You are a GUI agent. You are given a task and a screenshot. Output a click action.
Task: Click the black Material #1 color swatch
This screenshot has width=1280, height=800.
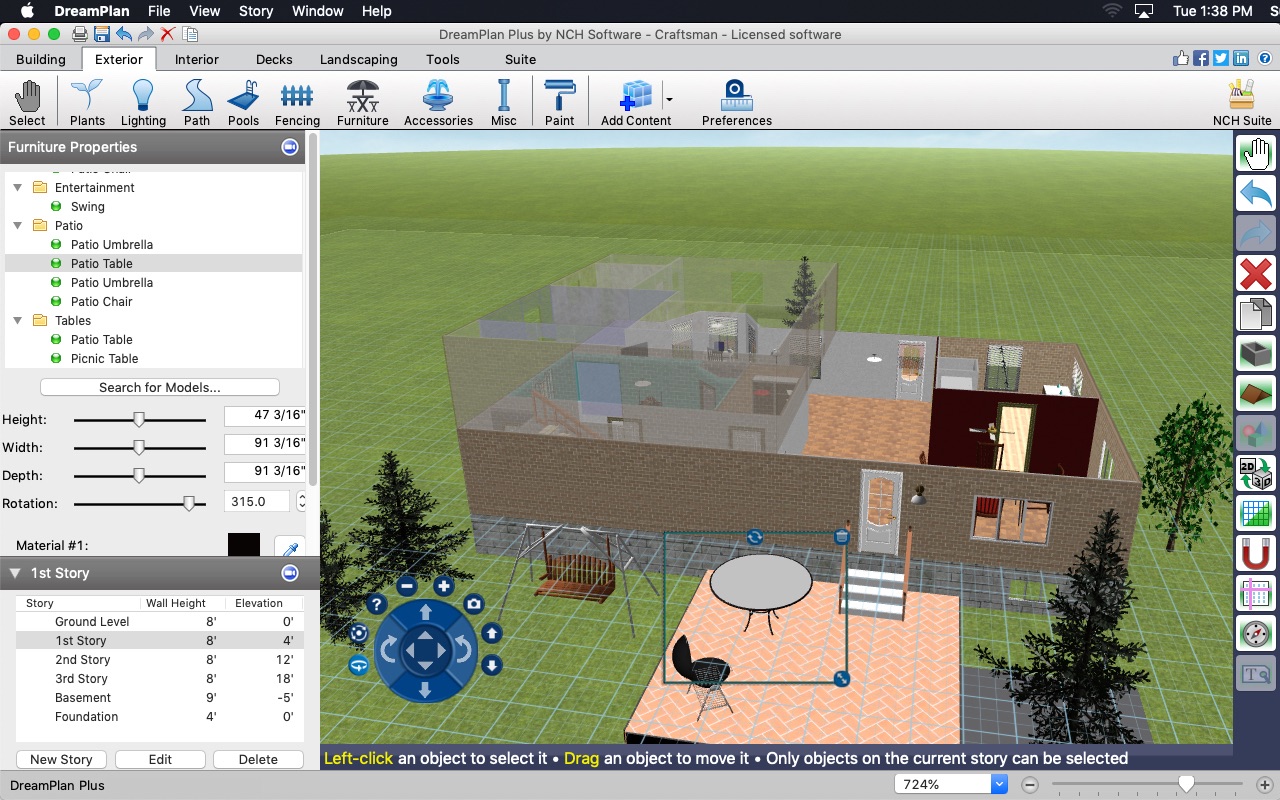[243, 545]
